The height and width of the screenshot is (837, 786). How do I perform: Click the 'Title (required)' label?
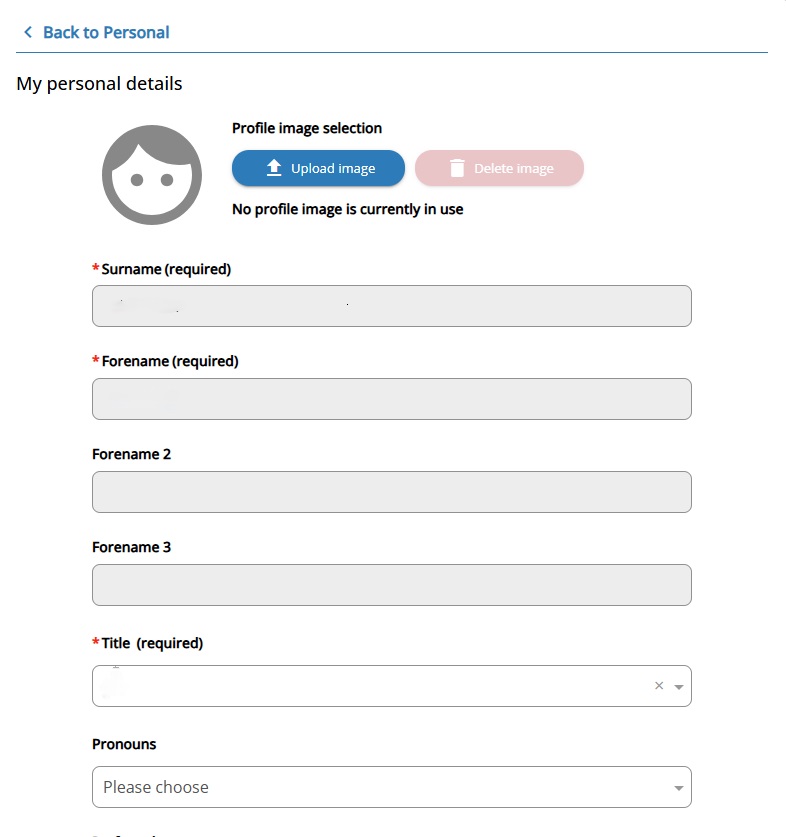point(152,643)
